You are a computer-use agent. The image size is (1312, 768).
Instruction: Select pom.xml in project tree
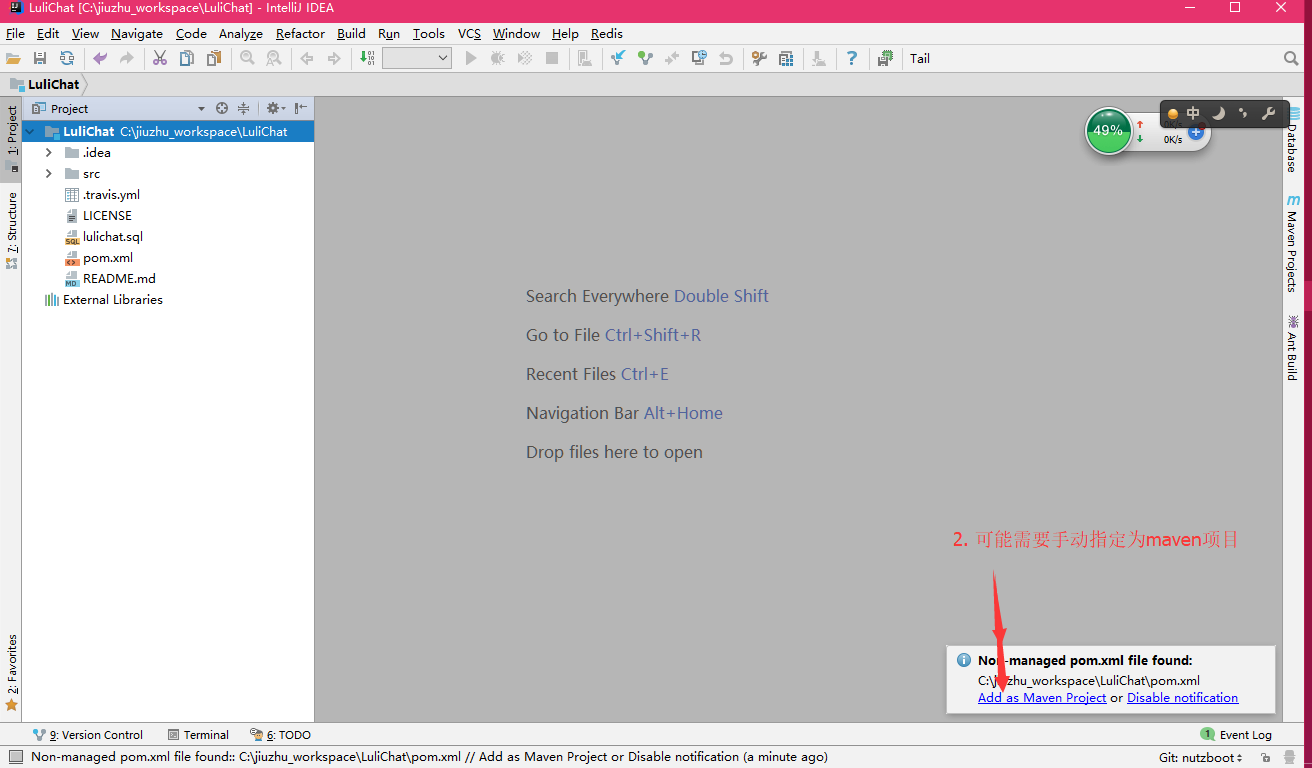pos(108,258)
